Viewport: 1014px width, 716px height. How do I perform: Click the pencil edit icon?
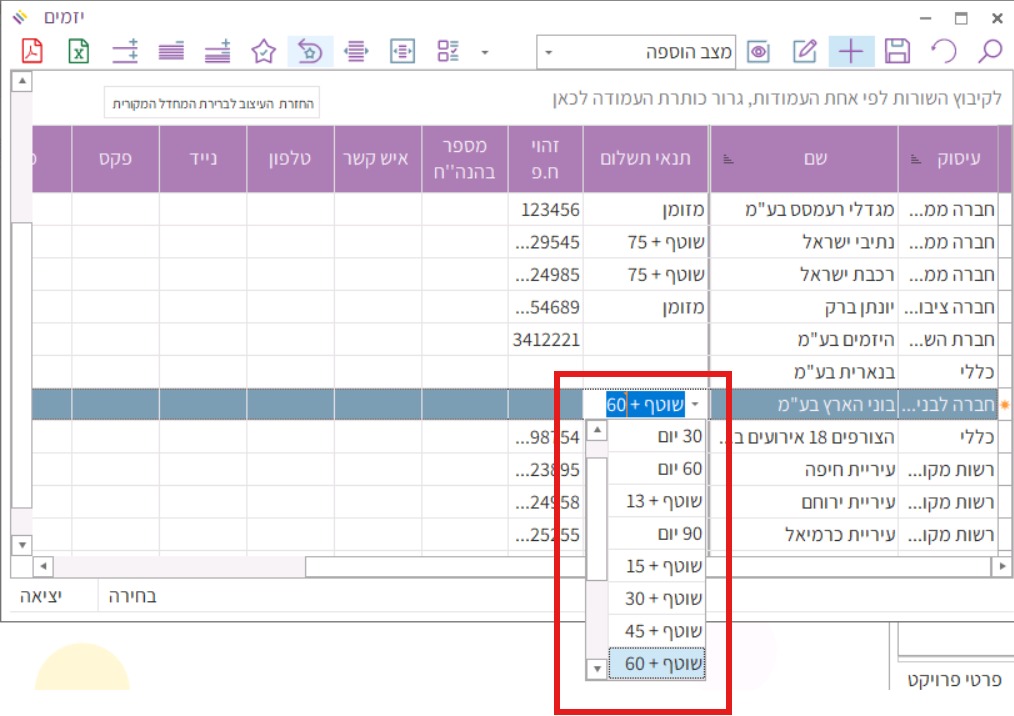[x=805, y=52]
